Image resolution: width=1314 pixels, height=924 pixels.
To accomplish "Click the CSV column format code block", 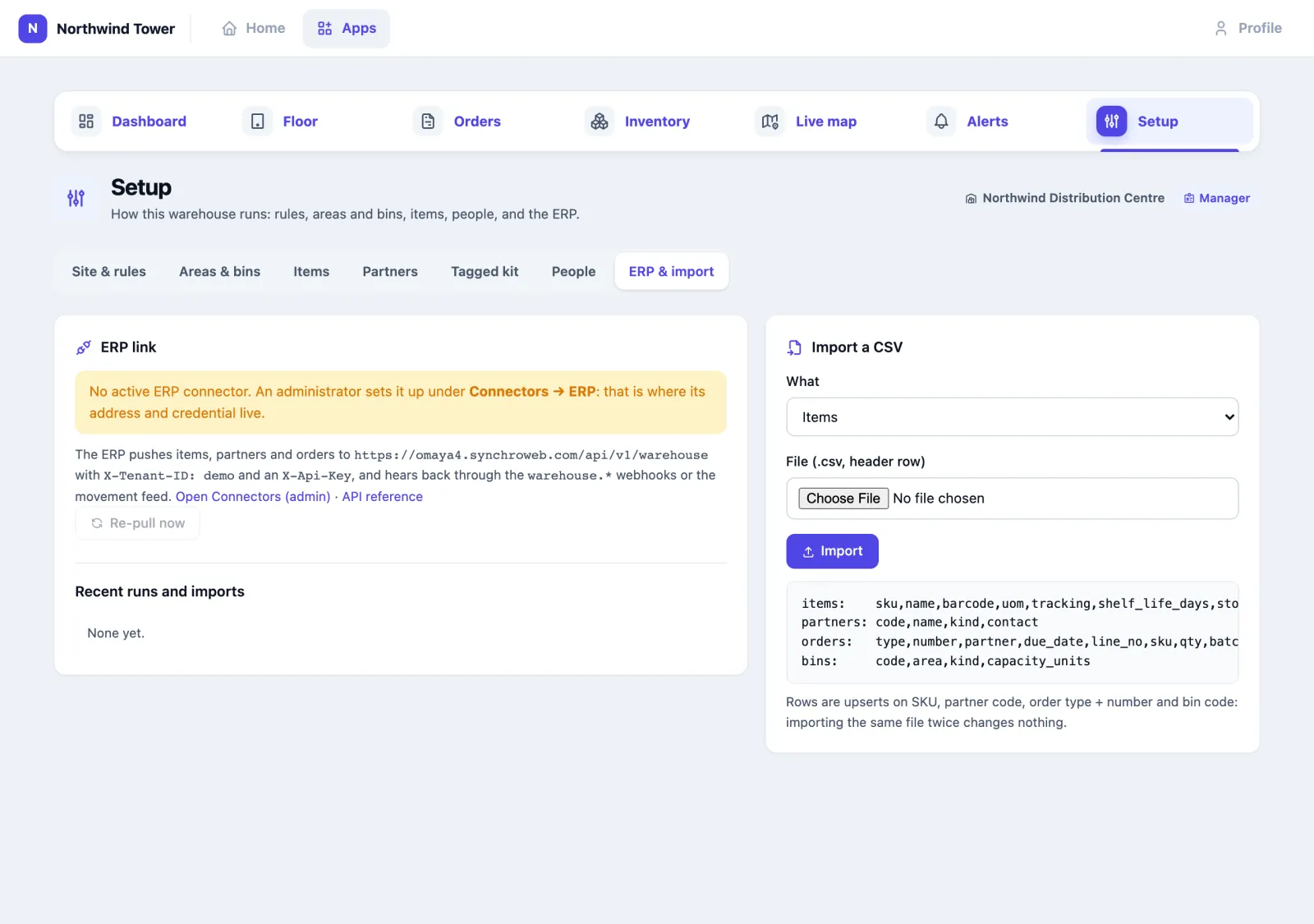I will click(1012, 632).
